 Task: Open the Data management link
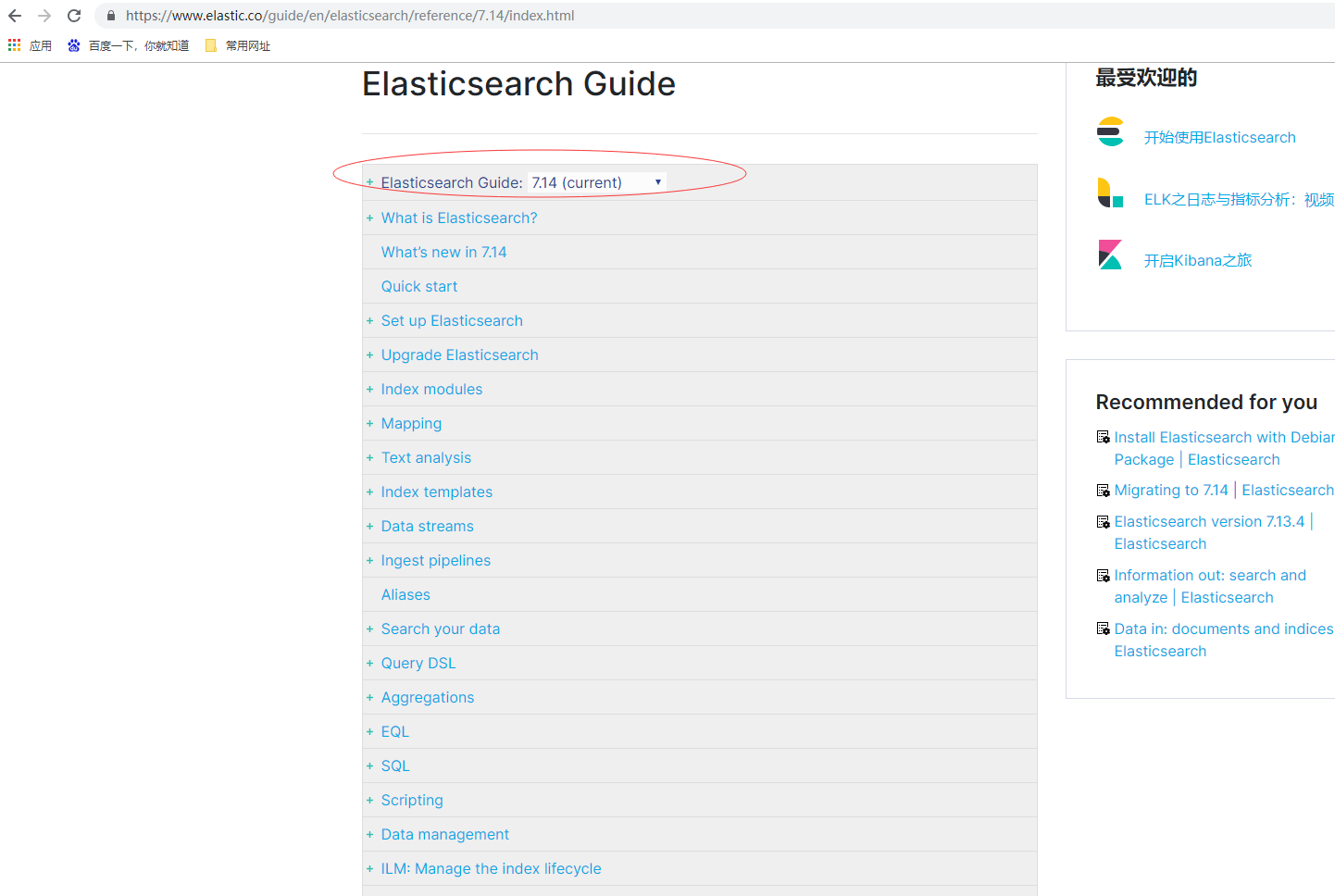pyautogui.click(x=445, y=834)
